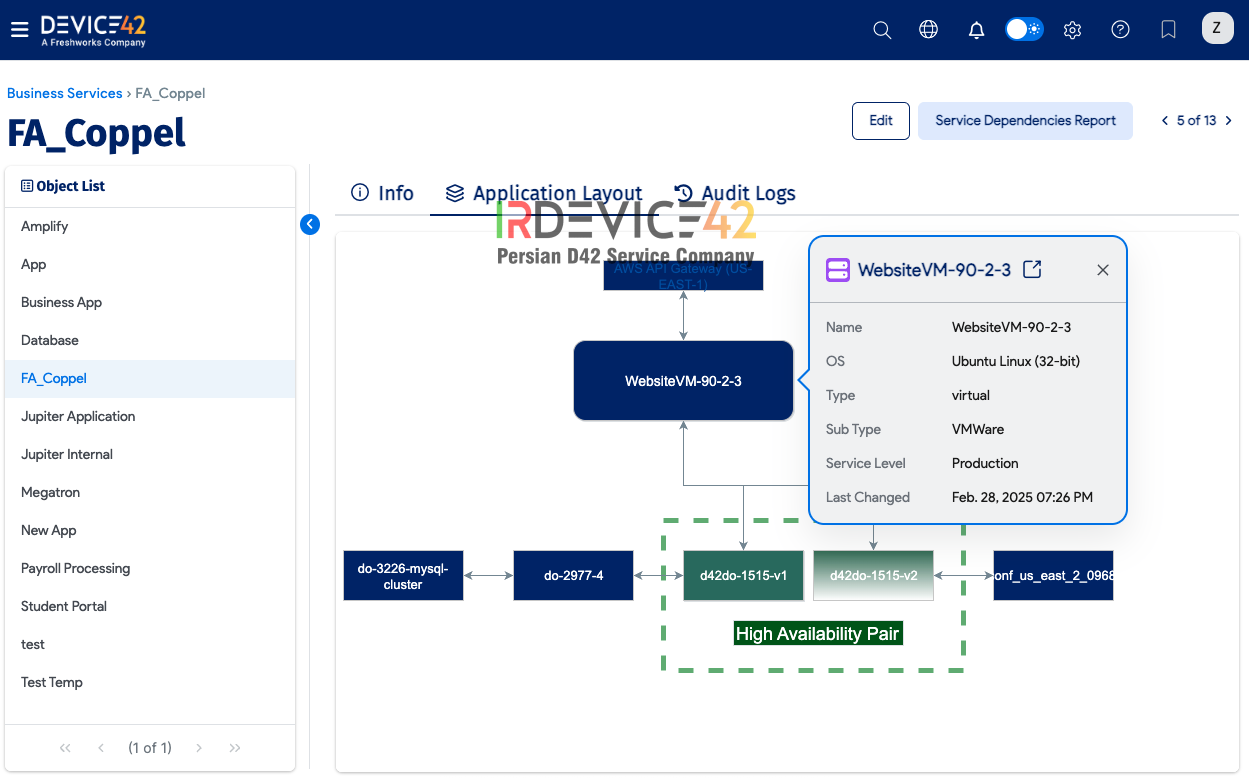Open the notifications bell
This screenshot has height=778, width=1249.
coord(977,30)
